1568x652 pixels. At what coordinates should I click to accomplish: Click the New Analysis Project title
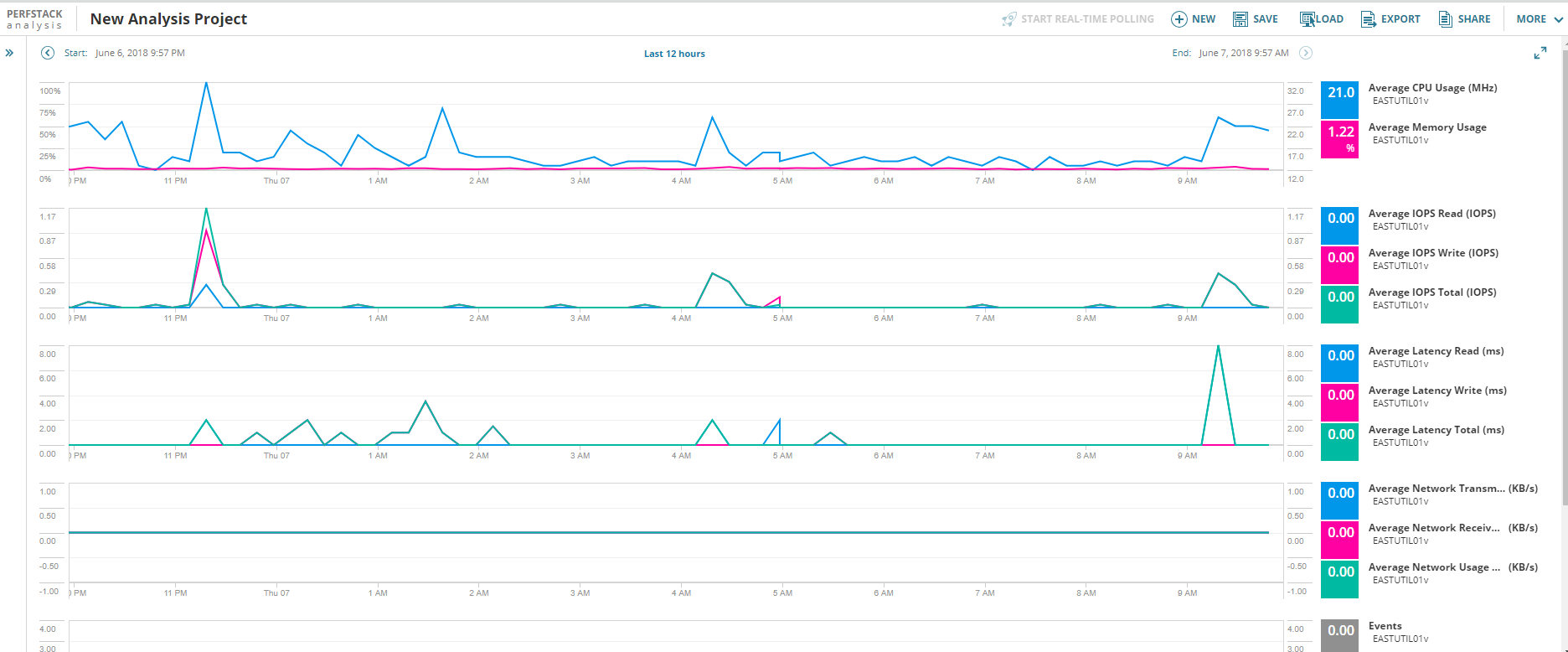tap(168, 19)
